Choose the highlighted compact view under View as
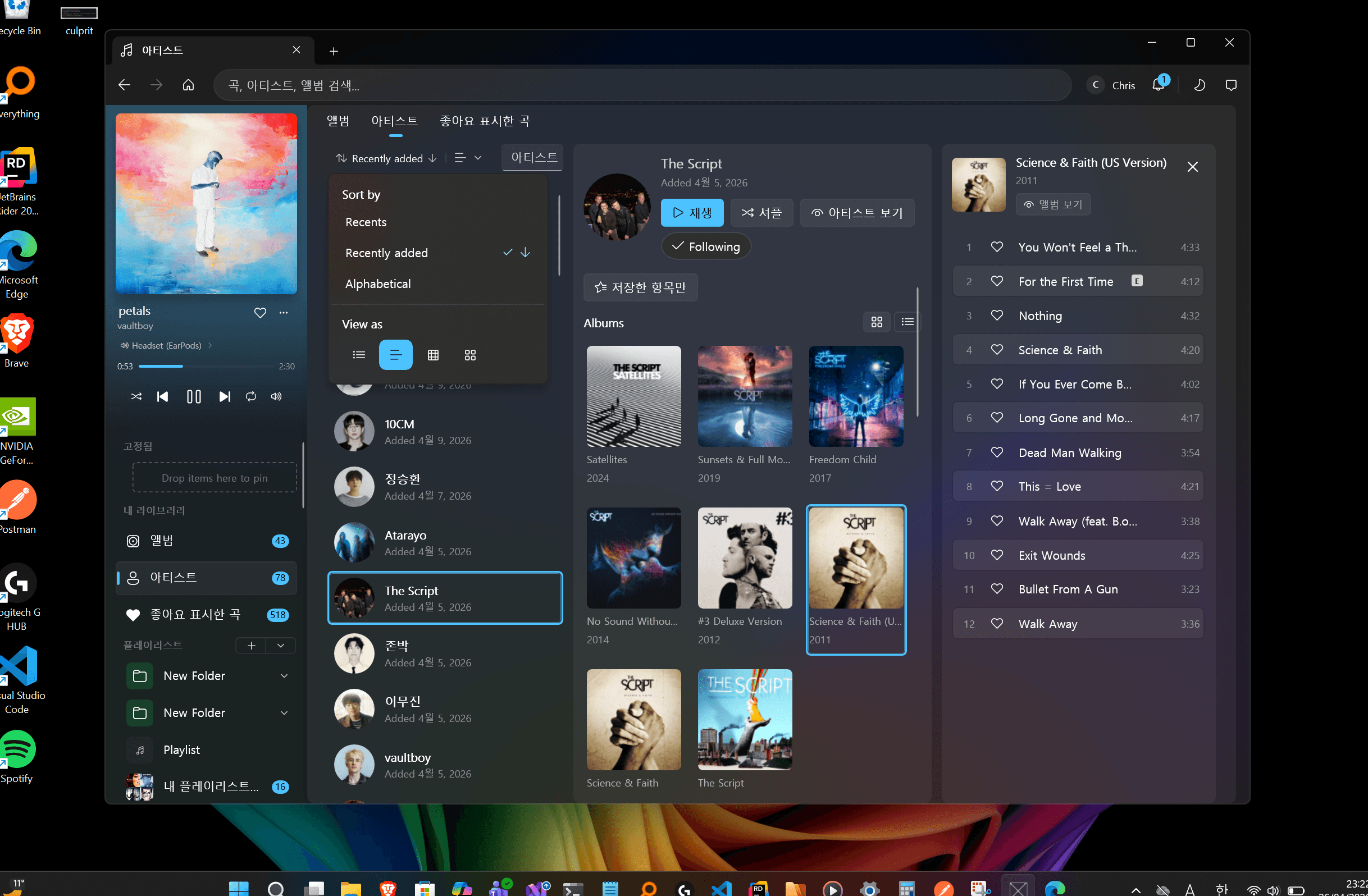 [x=396, y=355]
